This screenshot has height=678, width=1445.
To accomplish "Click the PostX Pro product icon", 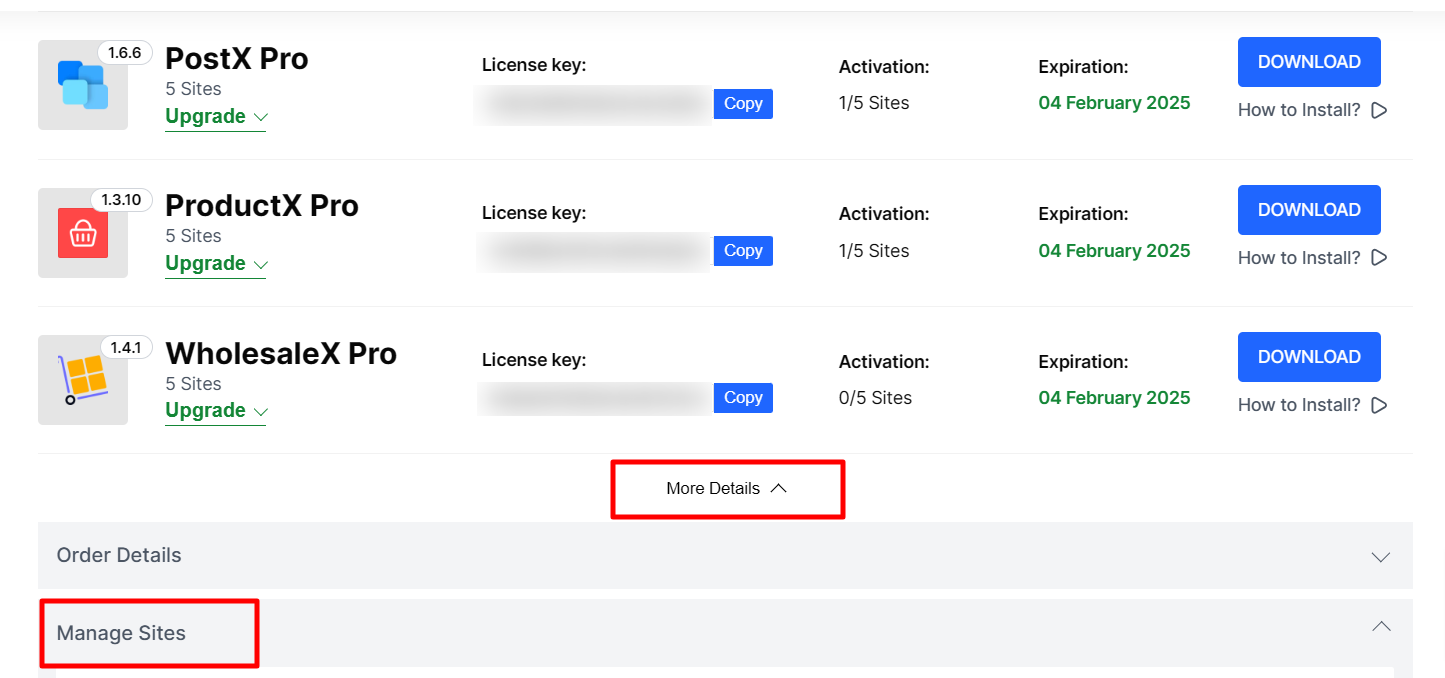I will pyautogui.click(x=83, y=85).
